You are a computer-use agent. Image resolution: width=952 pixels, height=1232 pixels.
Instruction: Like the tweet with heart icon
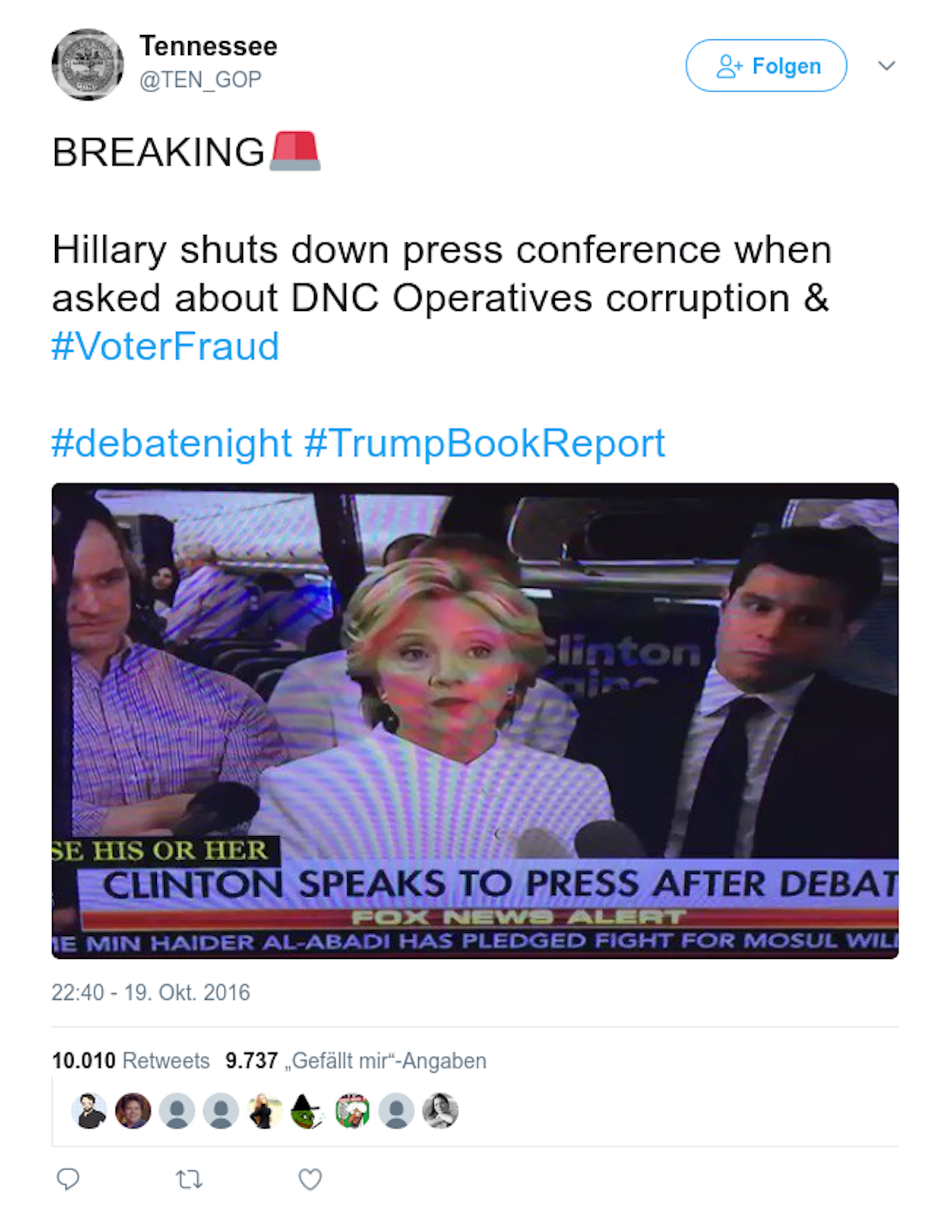click(310, 1178)
